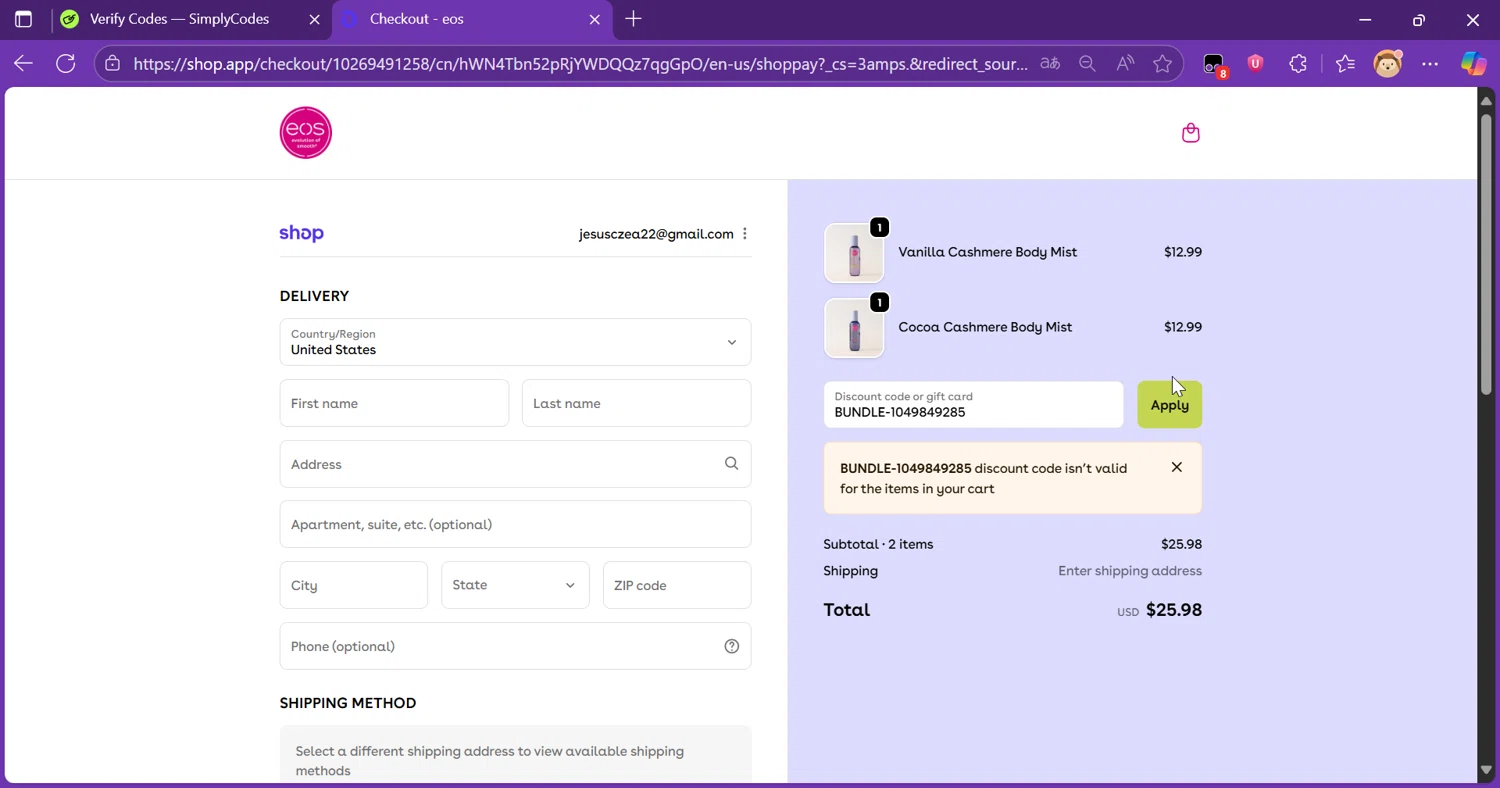The width and height of the screenshot is (1500, 788).
Task: Click the phone field help icon
Action: 731,646
